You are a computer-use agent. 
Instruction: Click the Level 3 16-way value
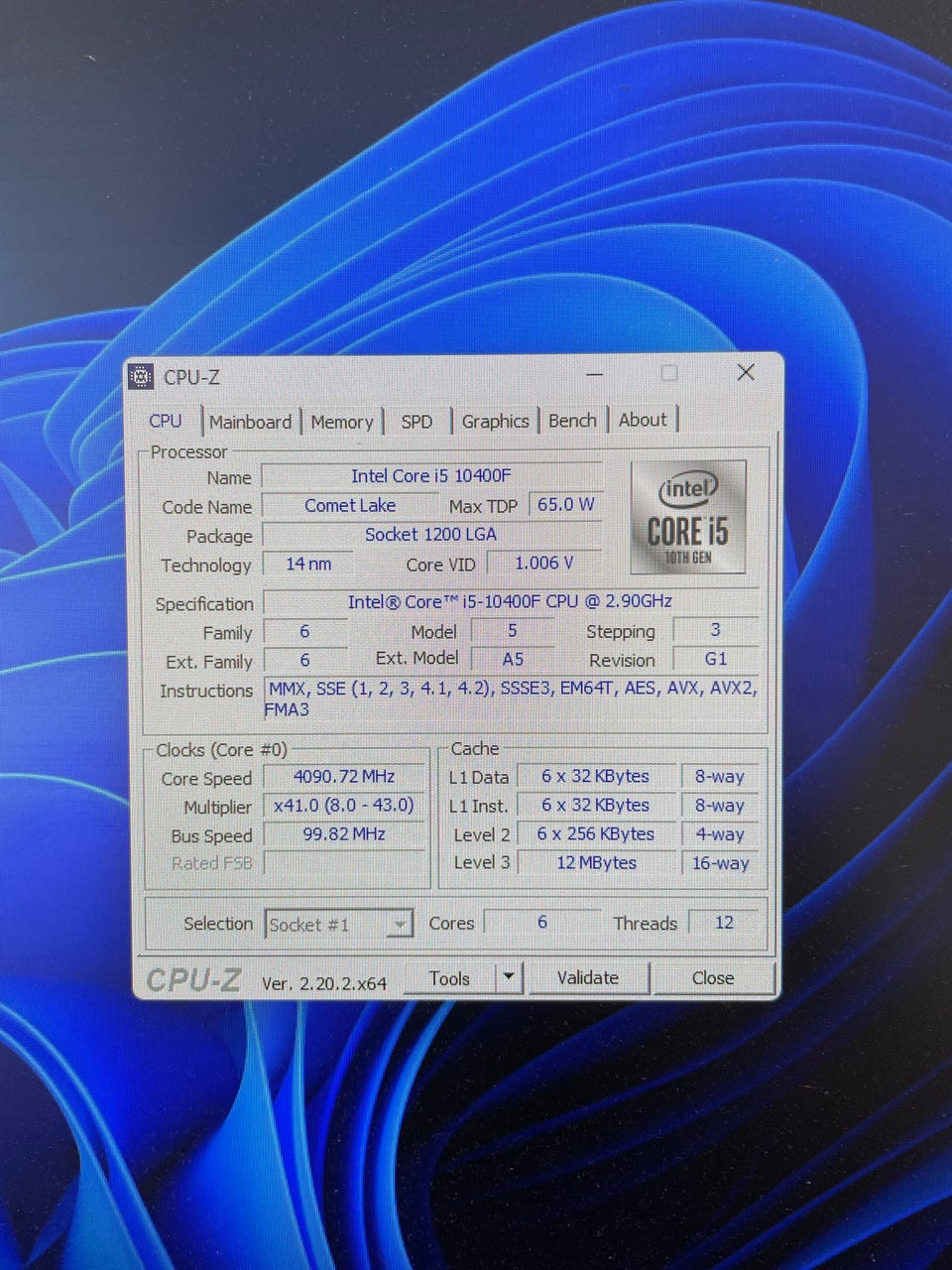tap(720, 863)
